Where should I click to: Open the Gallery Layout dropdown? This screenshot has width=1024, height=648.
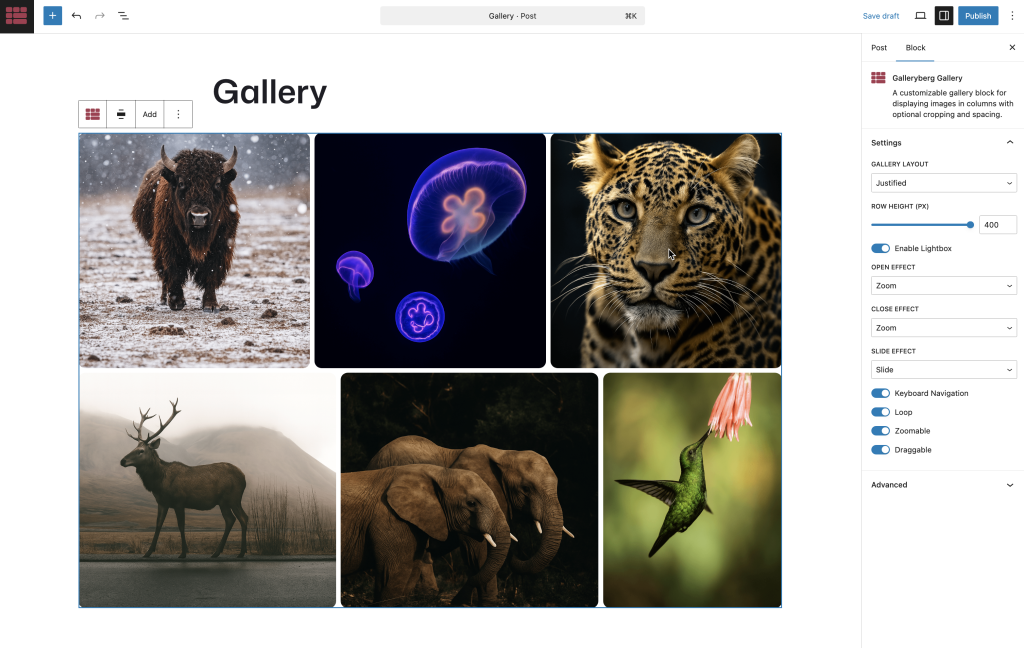pos(944,183)
